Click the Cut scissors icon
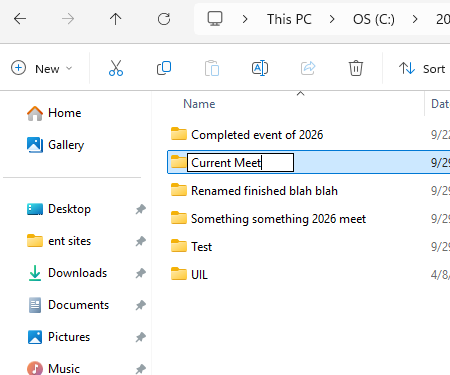This screenshot has width=450, height=375. pyautogui.click(x=116, y=68)
